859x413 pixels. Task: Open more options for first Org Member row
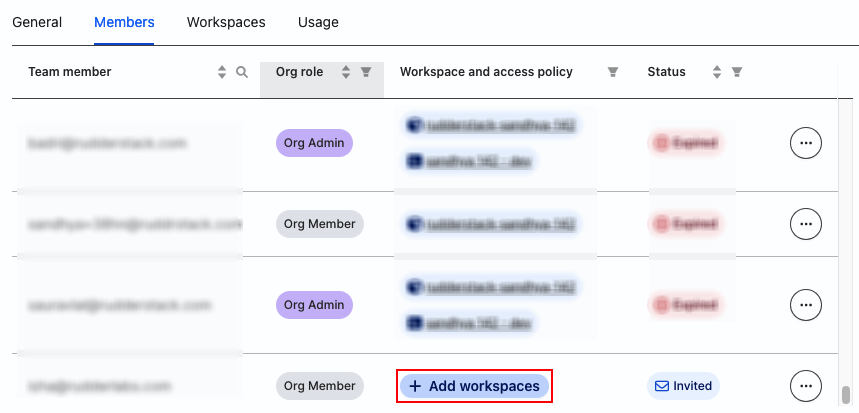coord(805,224)
